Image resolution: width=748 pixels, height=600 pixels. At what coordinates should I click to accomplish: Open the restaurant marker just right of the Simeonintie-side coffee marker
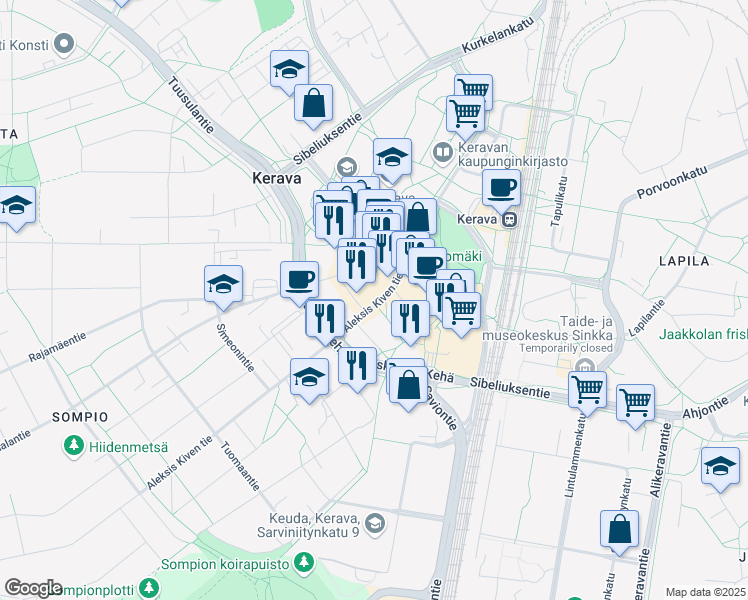325,320
